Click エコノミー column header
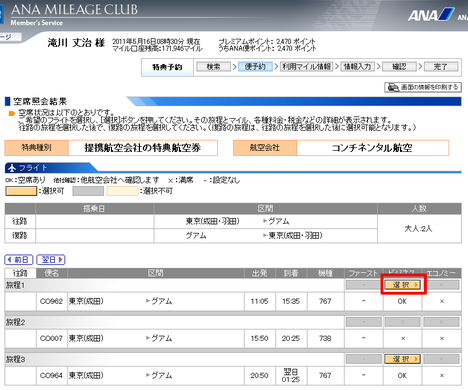This screenshot has width=468, height=390. [441, 273]
